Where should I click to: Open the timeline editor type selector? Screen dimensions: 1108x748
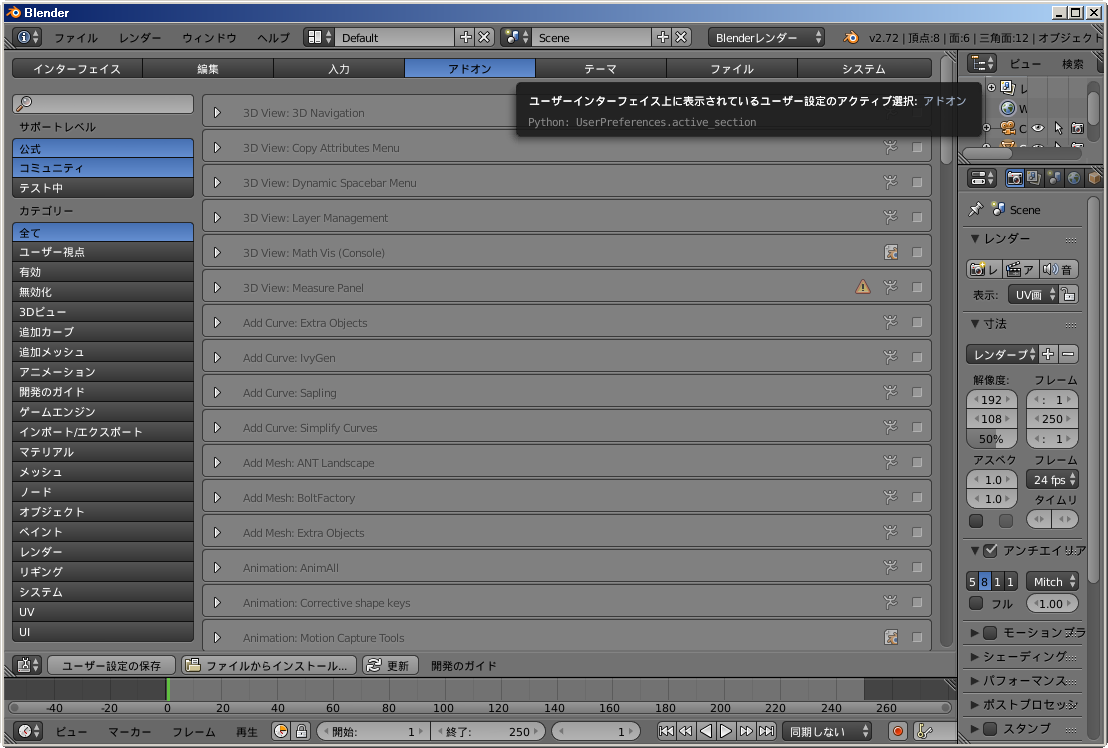point(28,731)
